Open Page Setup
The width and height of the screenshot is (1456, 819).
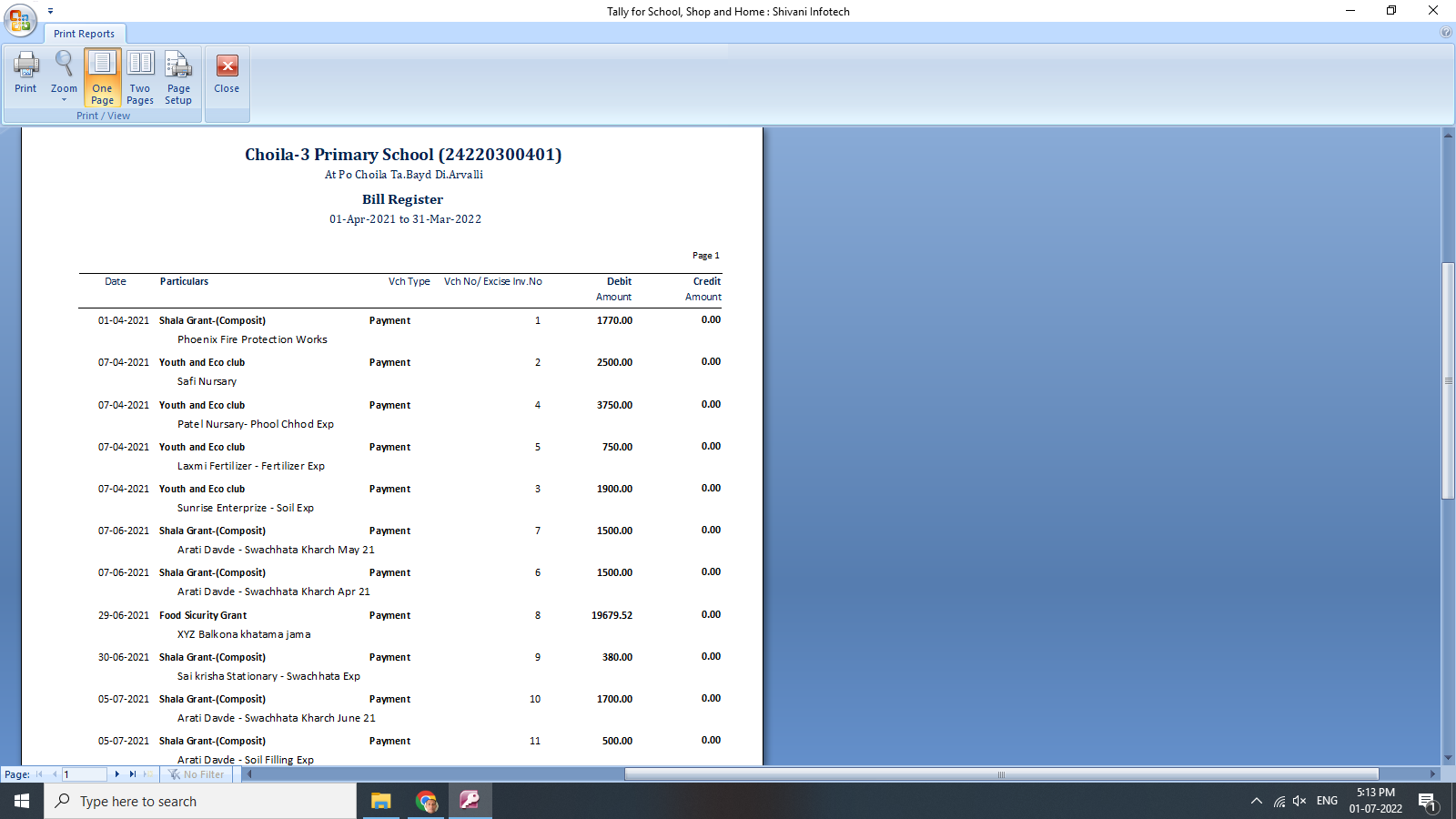click(178, 76)
